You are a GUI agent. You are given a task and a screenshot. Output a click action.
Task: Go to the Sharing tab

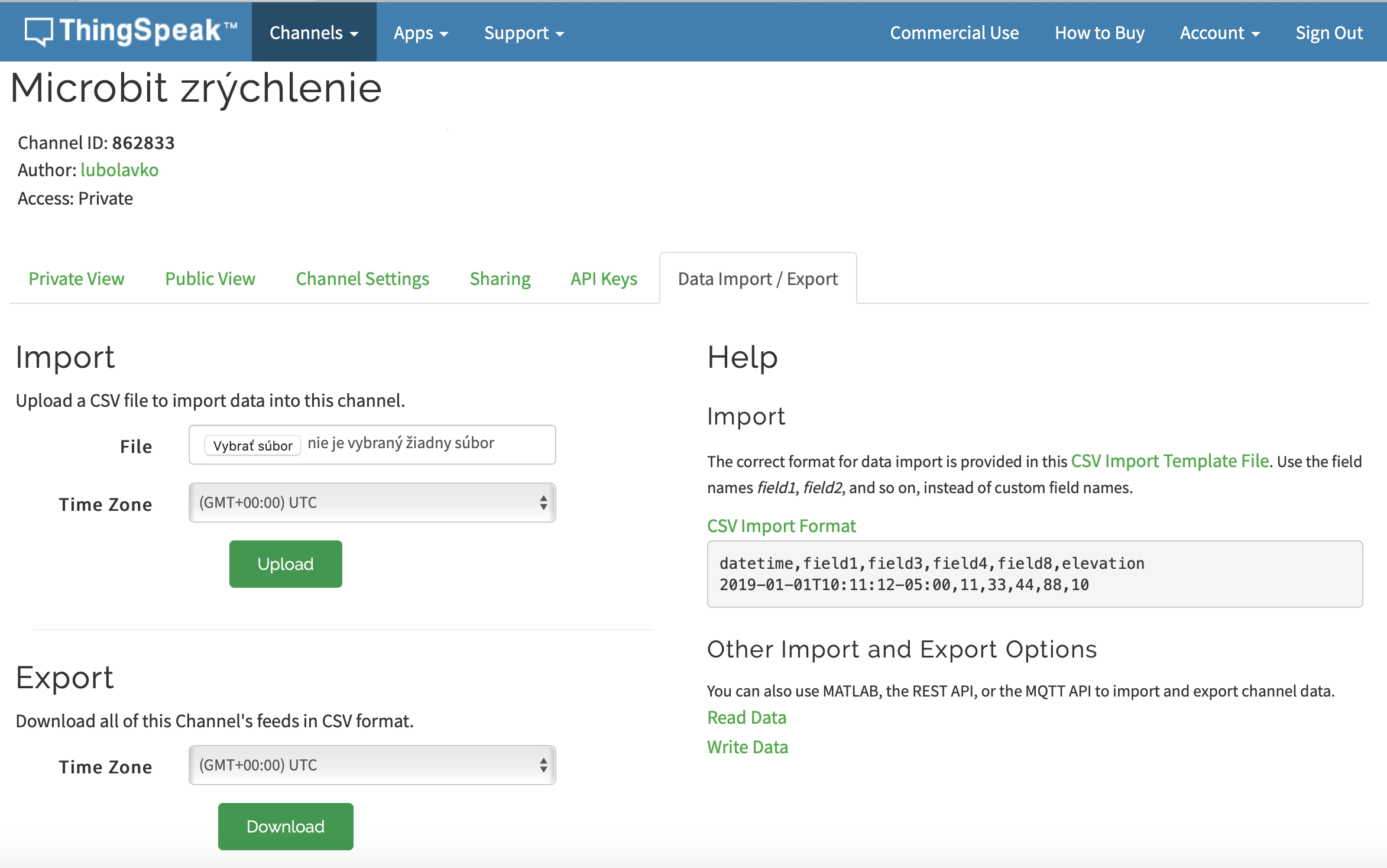click(500, 278)
